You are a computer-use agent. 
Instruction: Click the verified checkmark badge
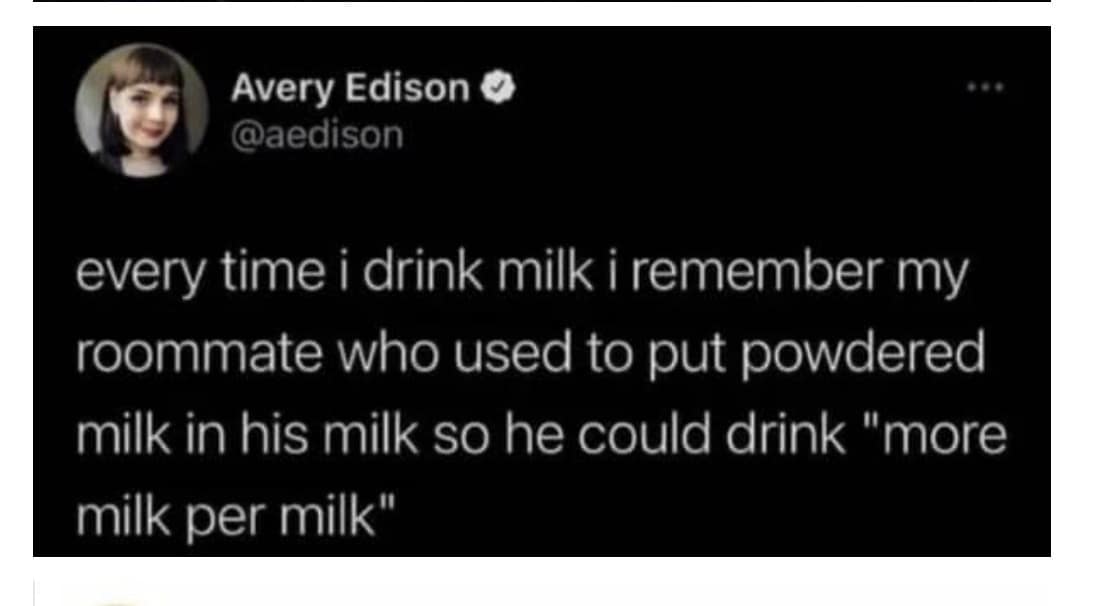(x=498, y=88)
